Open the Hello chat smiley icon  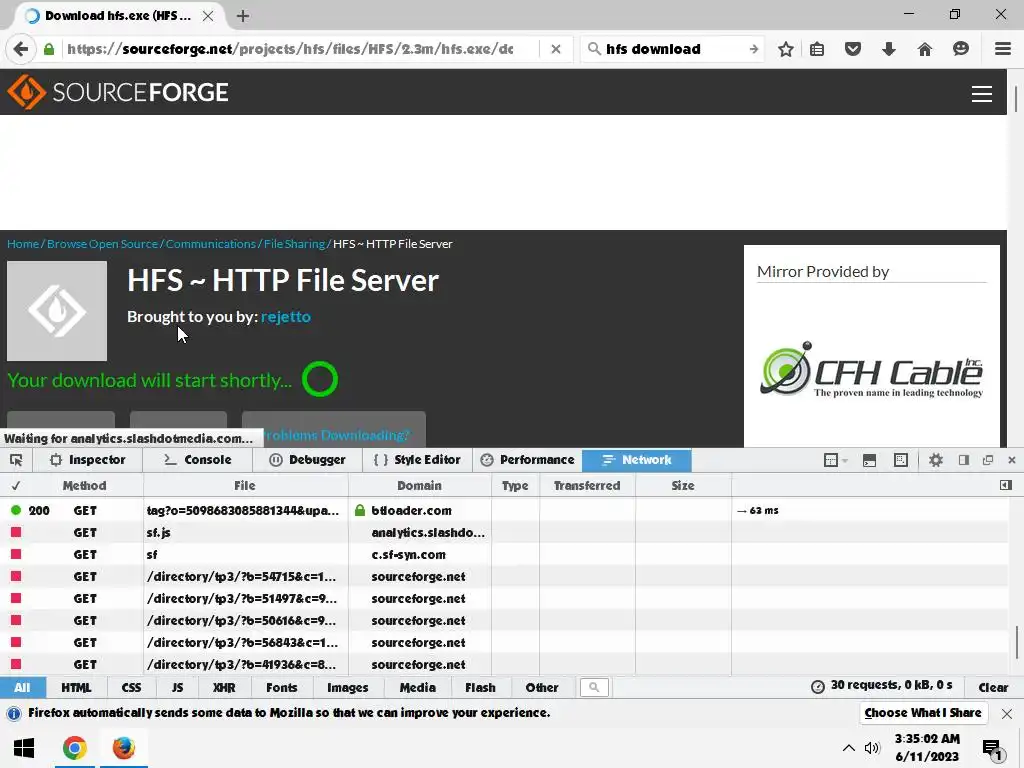click(x=961, y=49)
